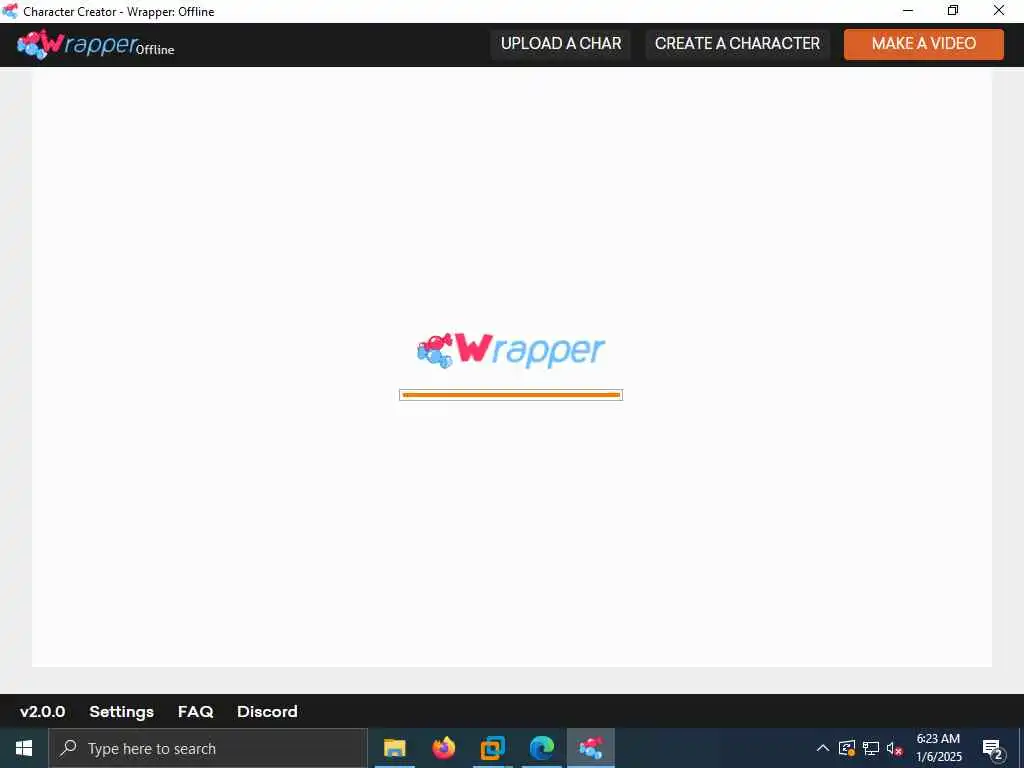Open File Explorer from taskbar

pyautogui.click(x=394, y=748)
